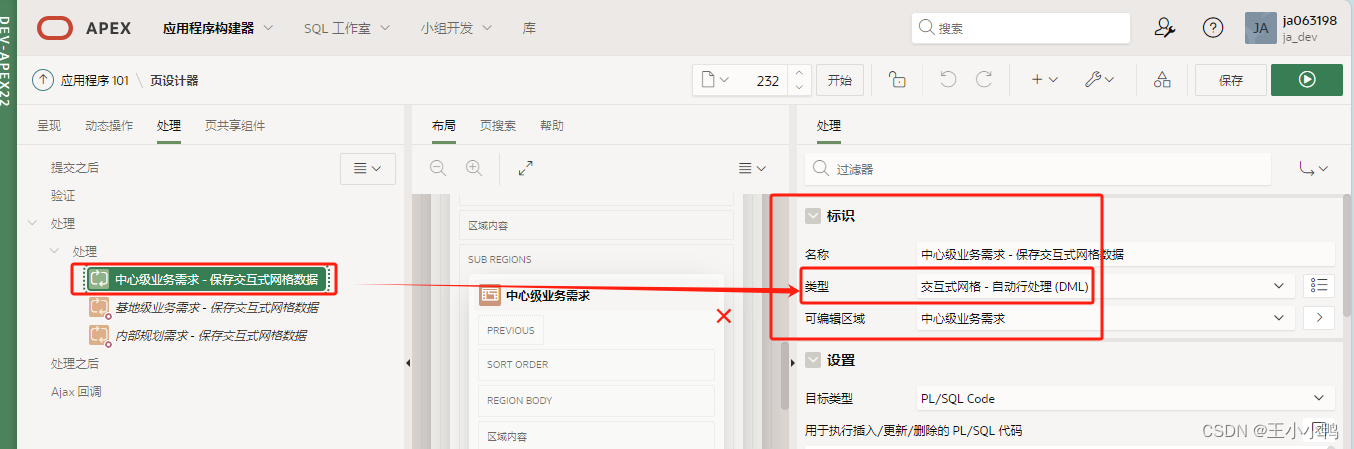The height and width of the screenshot is (449, 1354).
Task: Open the shared components shapes icon
Action: coord(1162,80)
